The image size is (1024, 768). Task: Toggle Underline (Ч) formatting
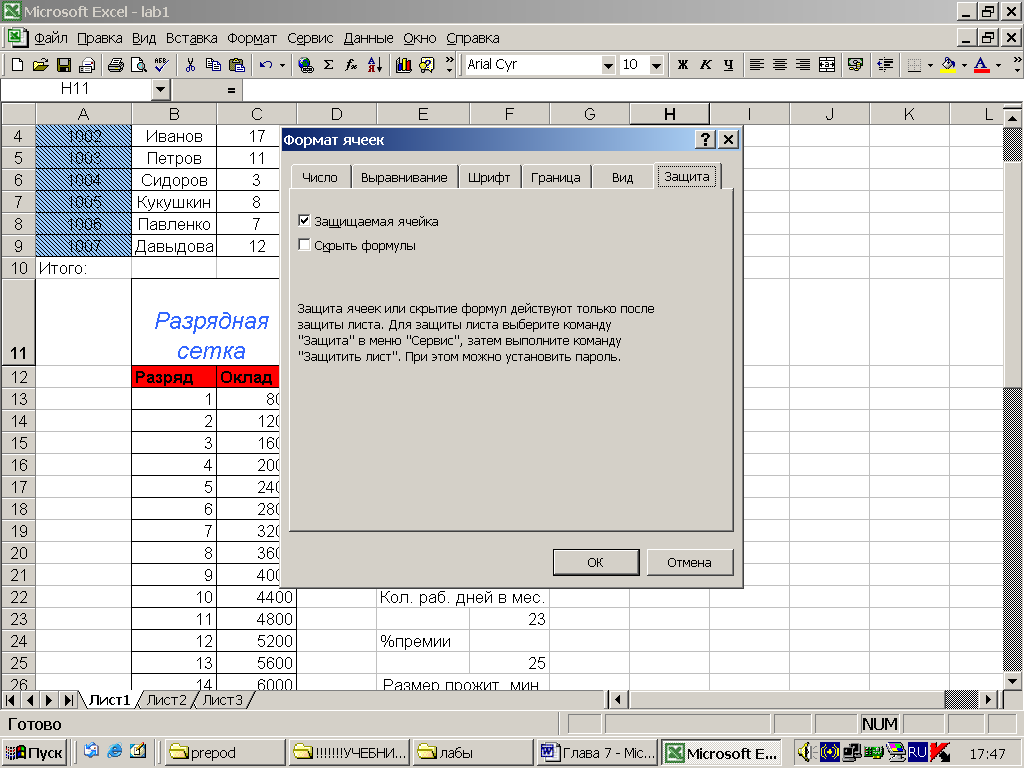click(x=729, y=65)
